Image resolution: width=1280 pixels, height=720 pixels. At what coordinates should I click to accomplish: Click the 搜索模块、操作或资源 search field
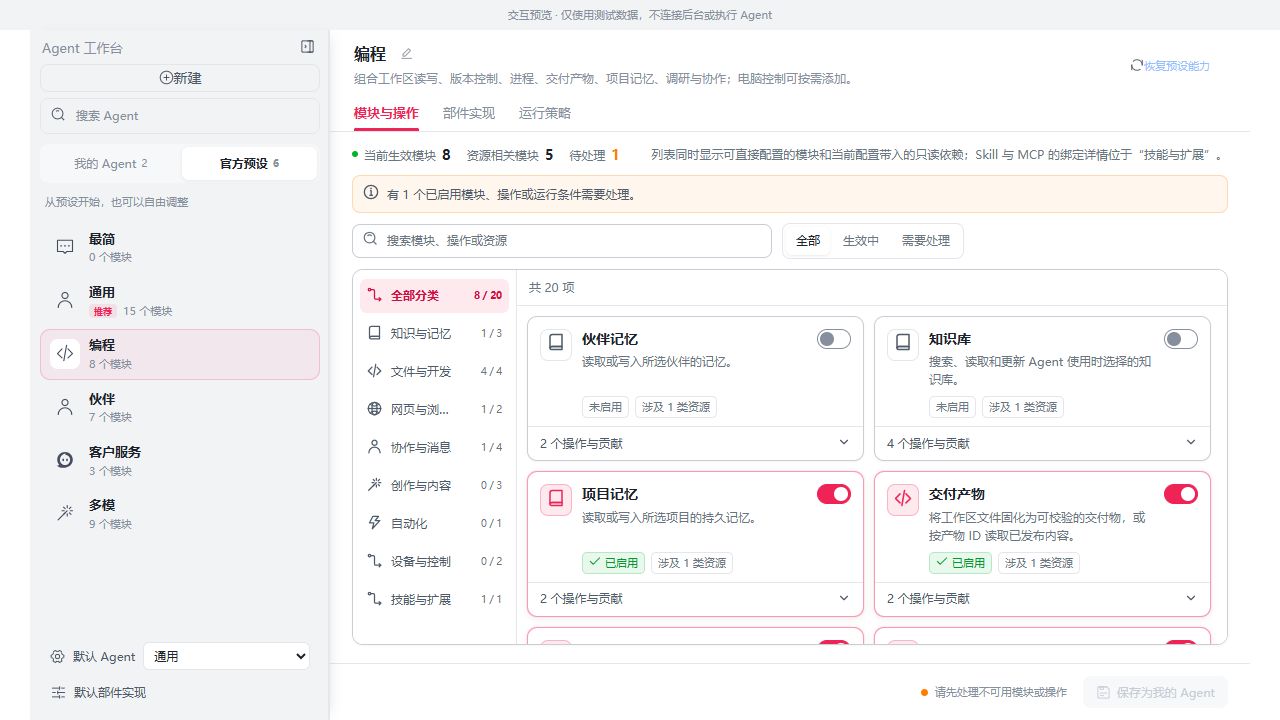click(562, 241)
